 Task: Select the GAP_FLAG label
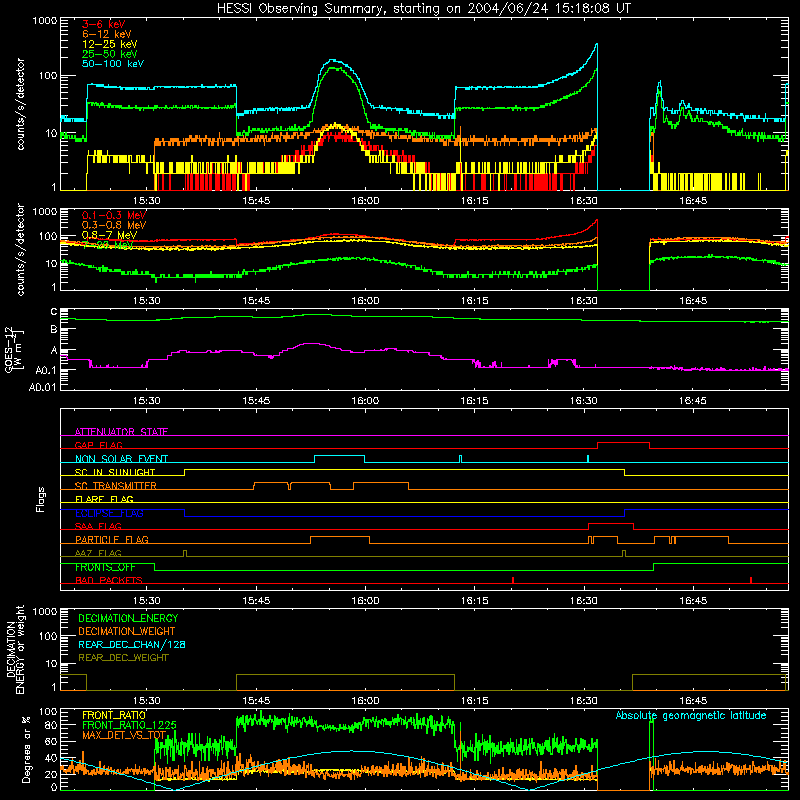(98, 445)
